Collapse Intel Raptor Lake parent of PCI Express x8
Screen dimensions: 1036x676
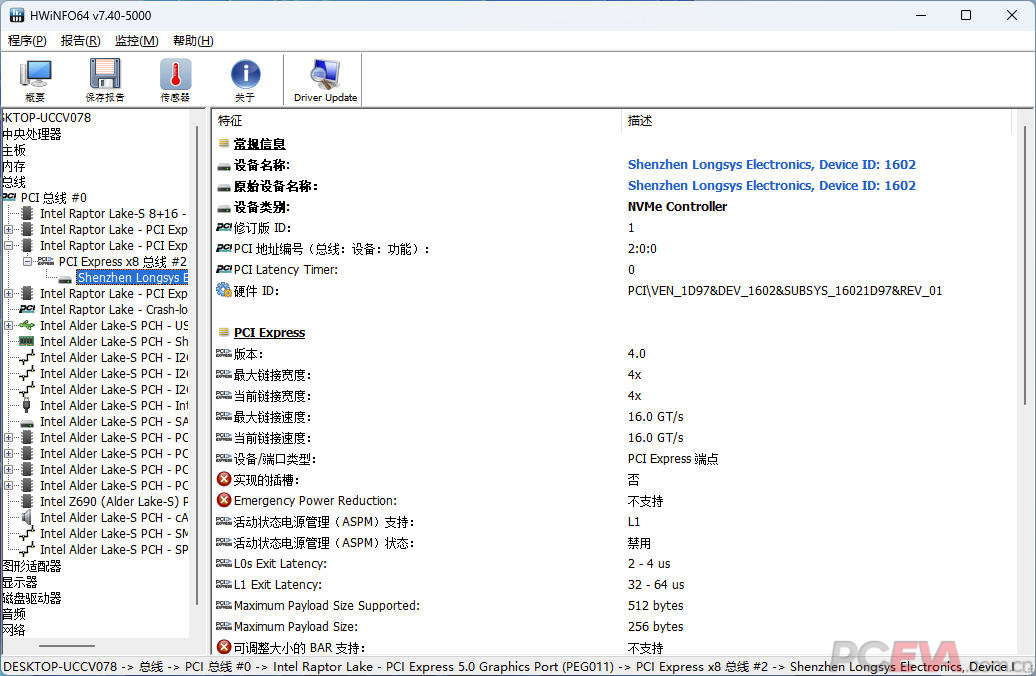(x=9, y=246)
